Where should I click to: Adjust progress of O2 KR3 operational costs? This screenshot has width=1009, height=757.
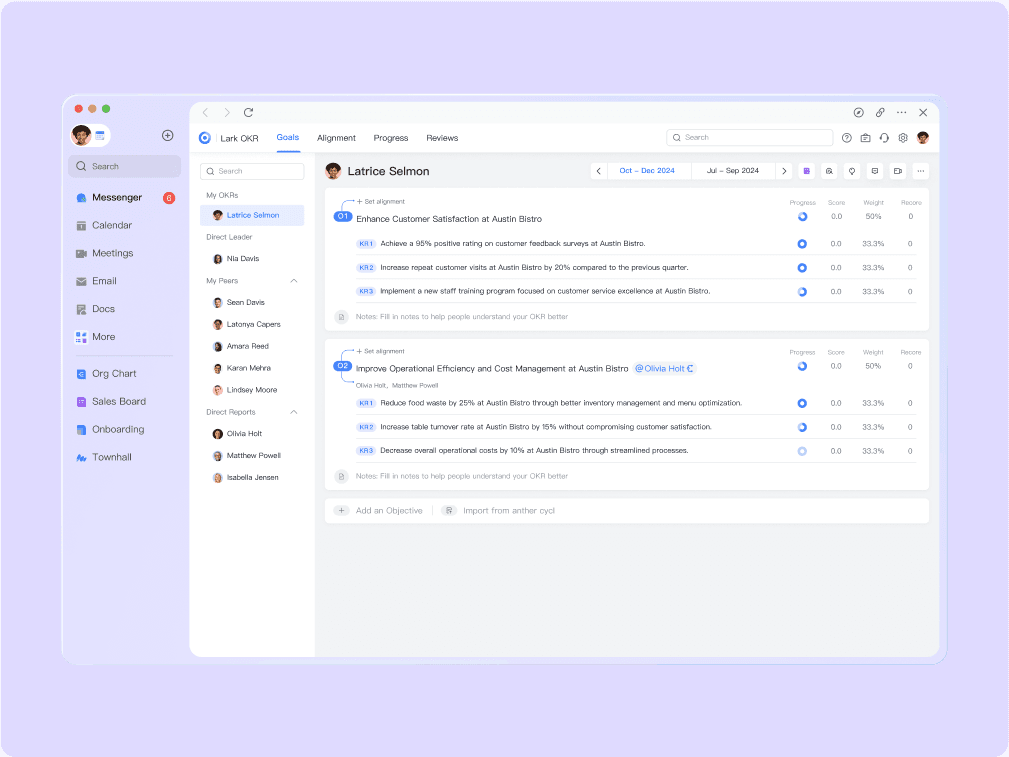(802, 451)
